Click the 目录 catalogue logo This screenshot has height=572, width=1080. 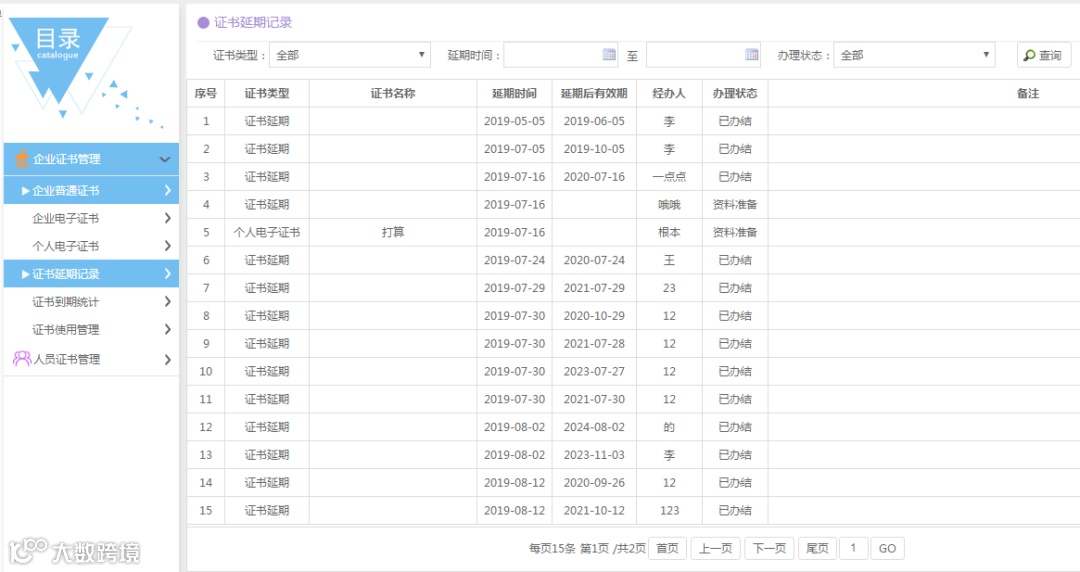pos(59,62)
